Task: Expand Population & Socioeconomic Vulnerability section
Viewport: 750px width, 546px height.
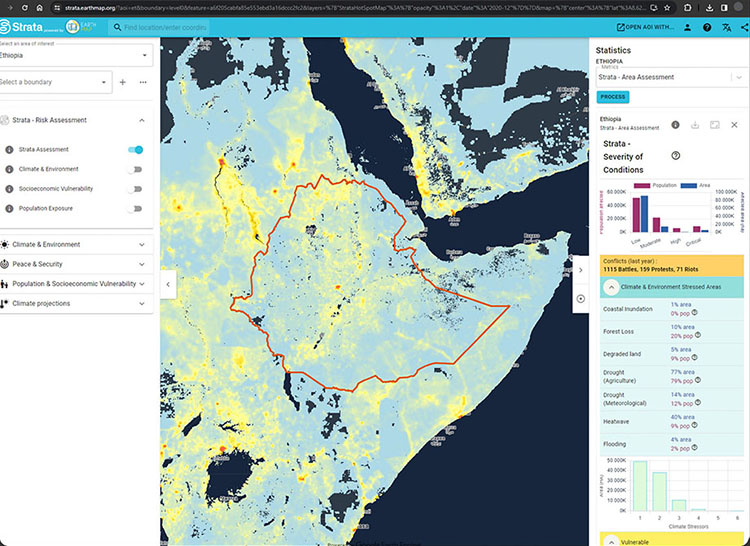Action: (x=76, y=284)
